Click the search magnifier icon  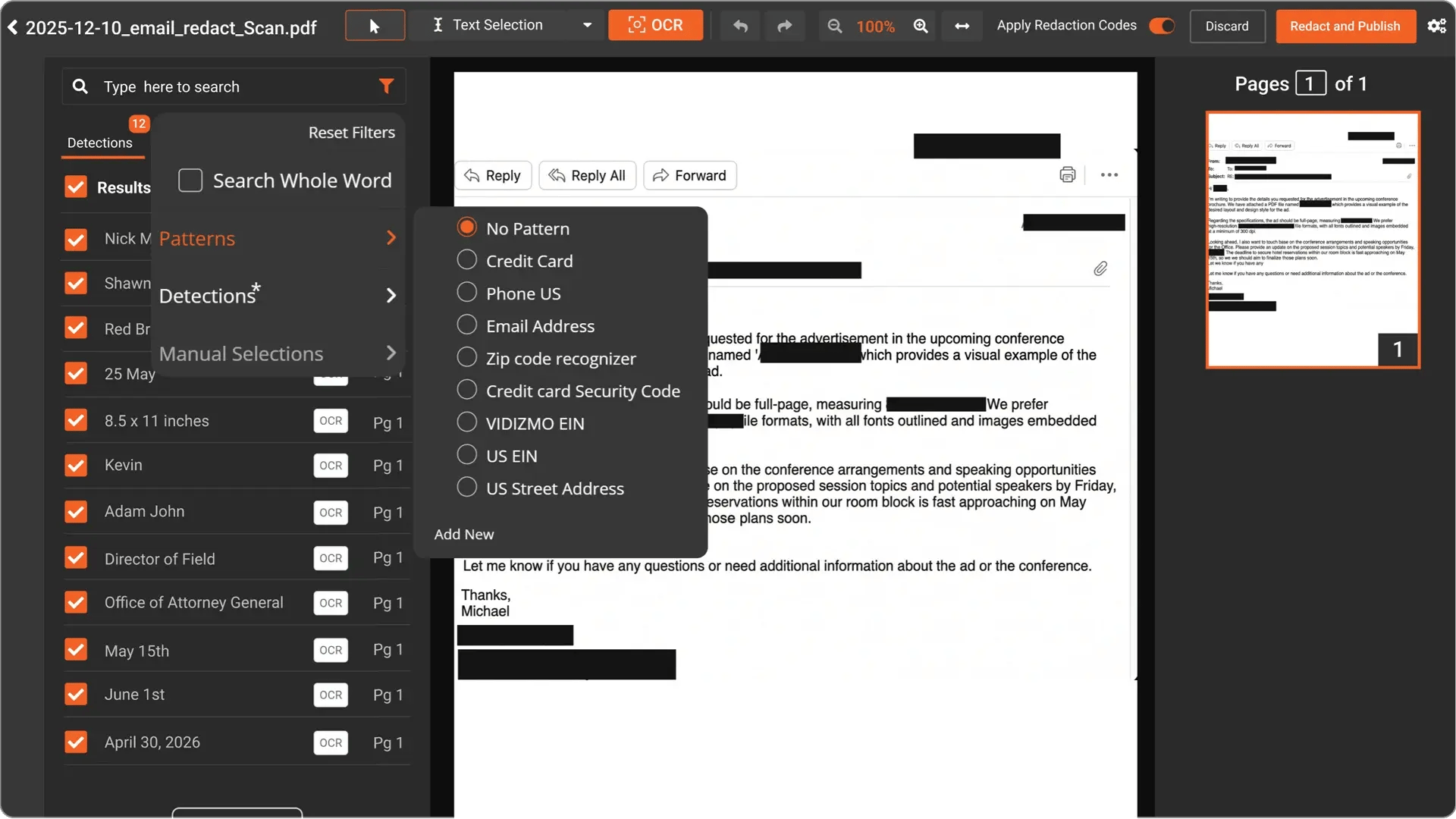click(80, 86)
